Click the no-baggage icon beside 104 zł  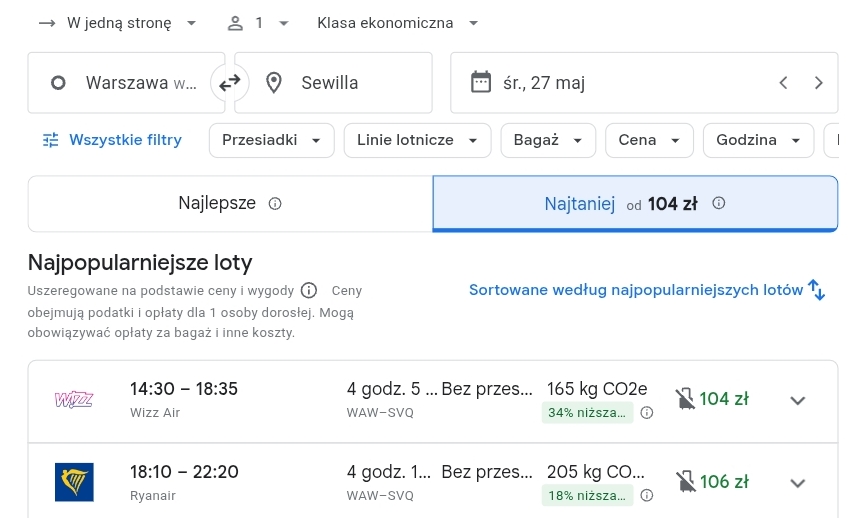click(x=685, y=399)
